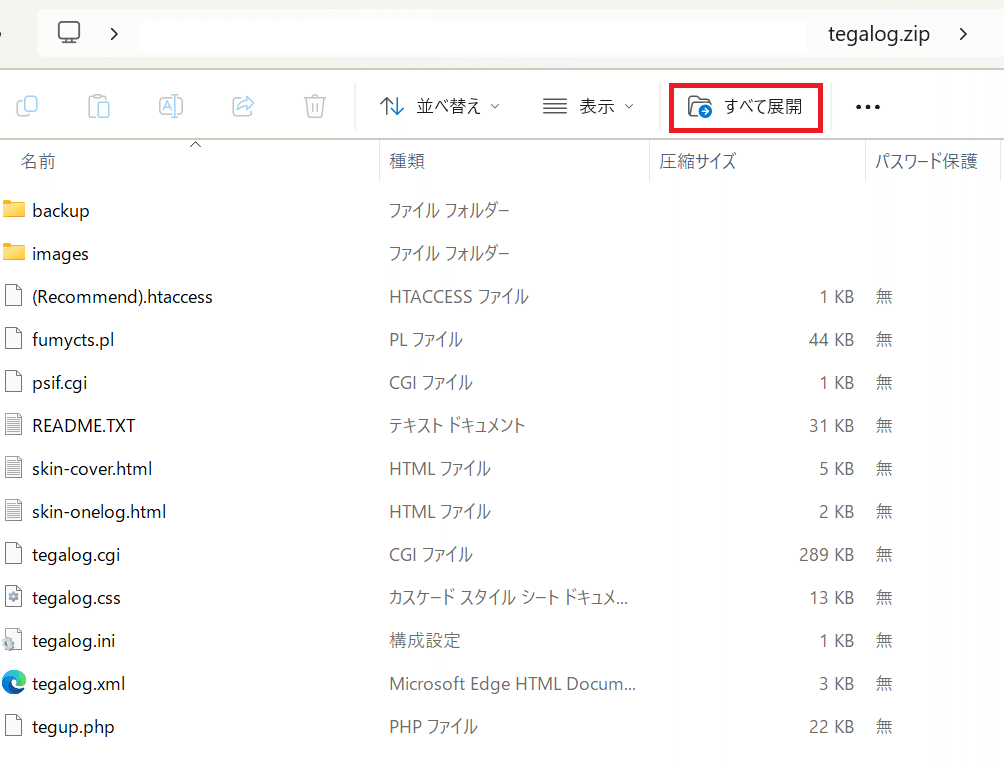The width and height of the screenshot is (1004, 767).
Task: Click the Rename icon in toolbar
Action: pyautogui.click(x=171, y=106)
